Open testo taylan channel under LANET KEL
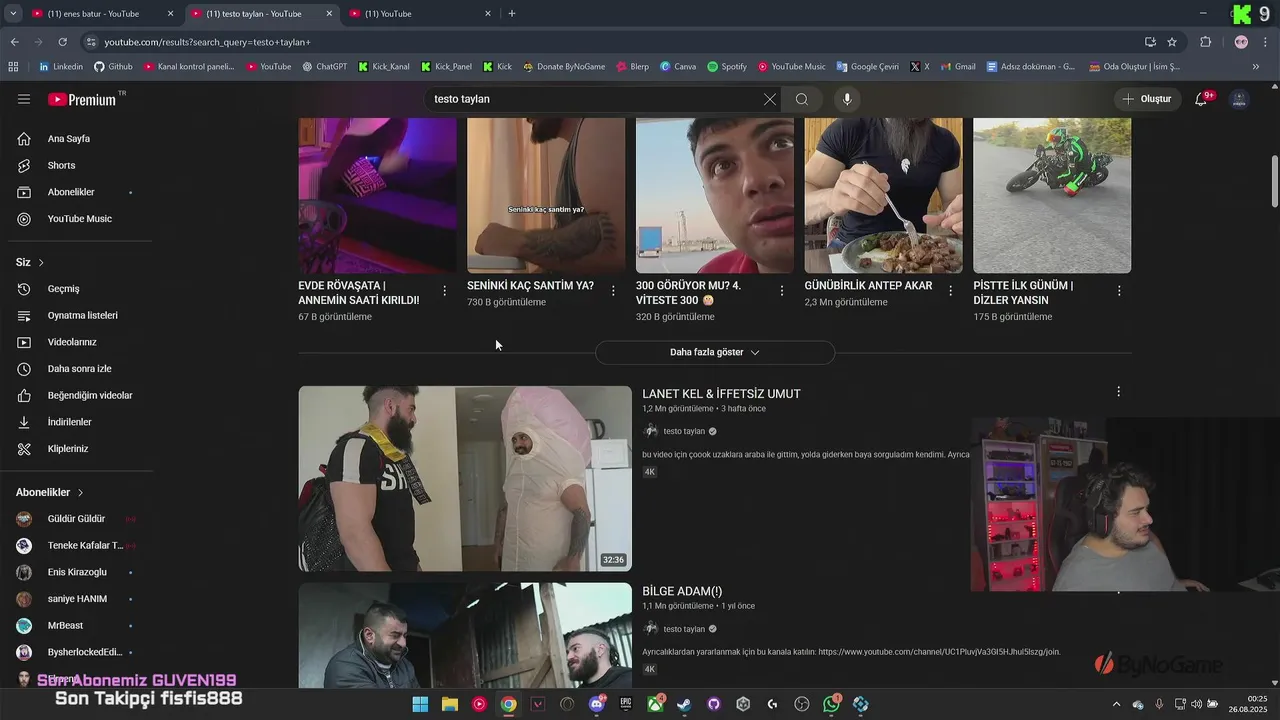The height and width of the screenshot is (720, 1280). pyautogui.click(x=684, y=431)
